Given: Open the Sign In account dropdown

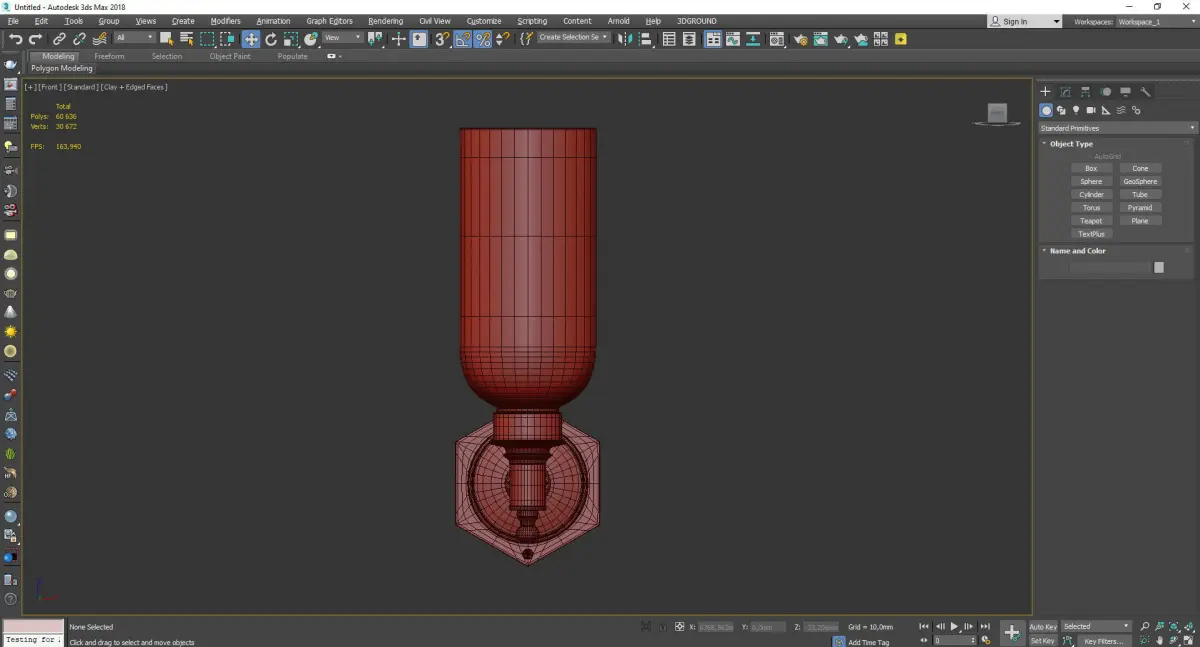Looking at the screenshot, I should pos(1025,21).
